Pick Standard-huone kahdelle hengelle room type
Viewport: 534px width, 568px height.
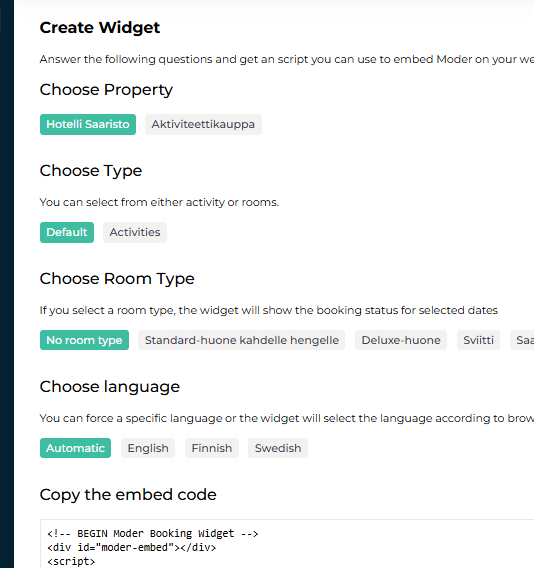coord(242,340)
